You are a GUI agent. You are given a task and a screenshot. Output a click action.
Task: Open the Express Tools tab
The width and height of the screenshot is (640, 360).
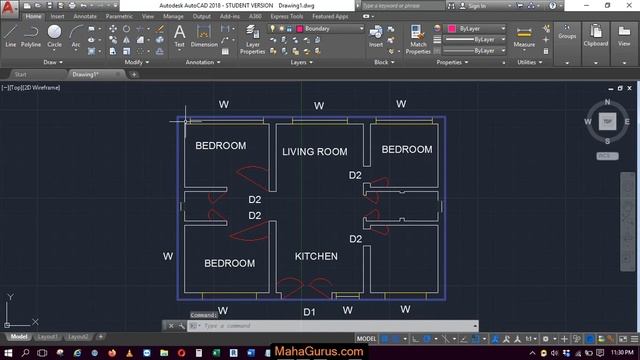287,16
